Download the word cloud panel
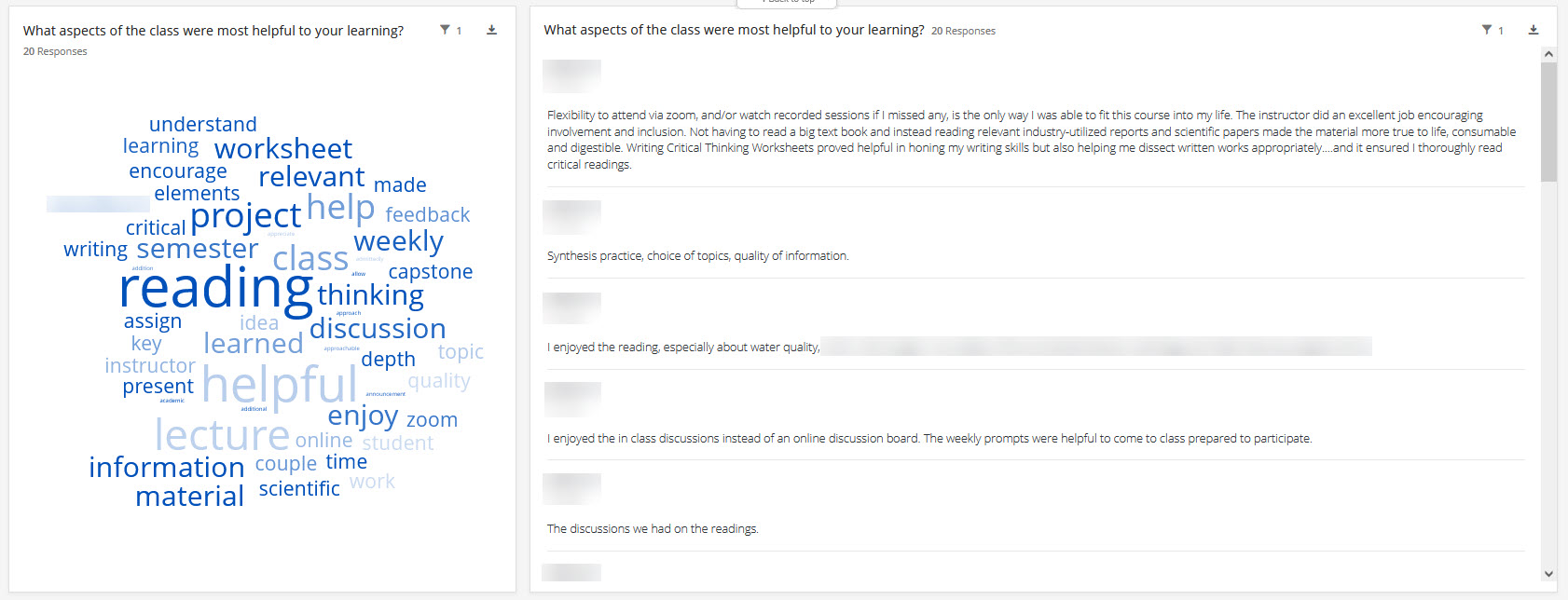Viewport: 1568px width, 600px height. click(x=491, y=30)
